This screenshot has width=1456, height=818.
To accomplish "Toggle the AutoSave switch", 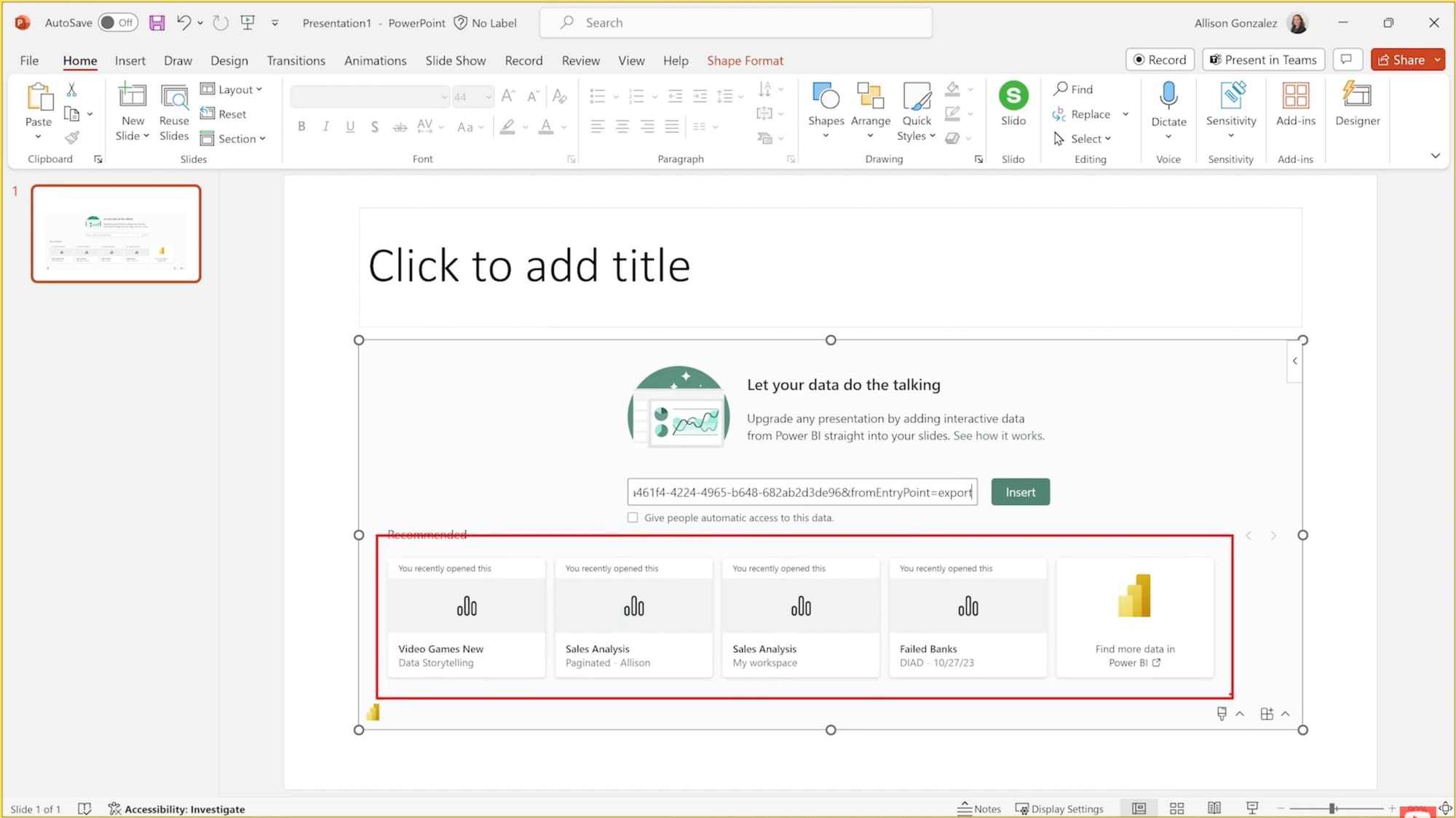I will (x=117, y=23).
